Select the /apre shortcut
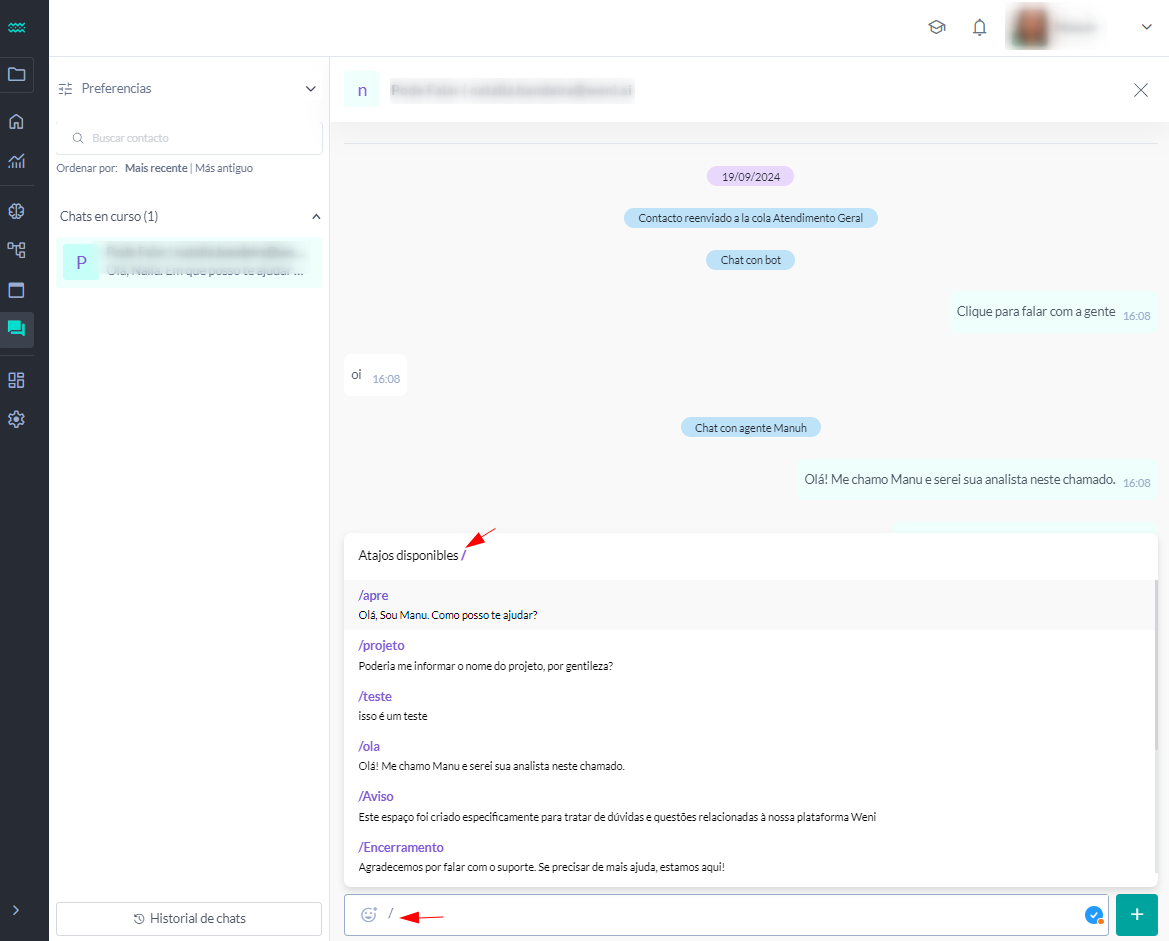The width and height of the screenshot is (1169, 941). click(750, 605)
